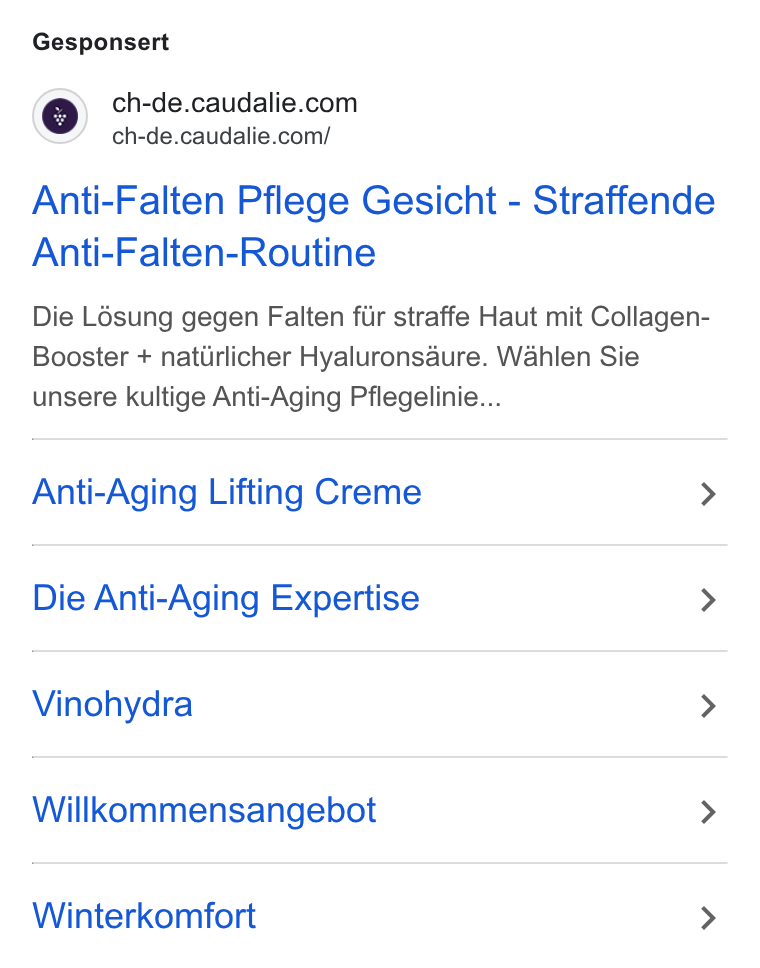Open the Die Anti-Aging Expertise link

226,599
